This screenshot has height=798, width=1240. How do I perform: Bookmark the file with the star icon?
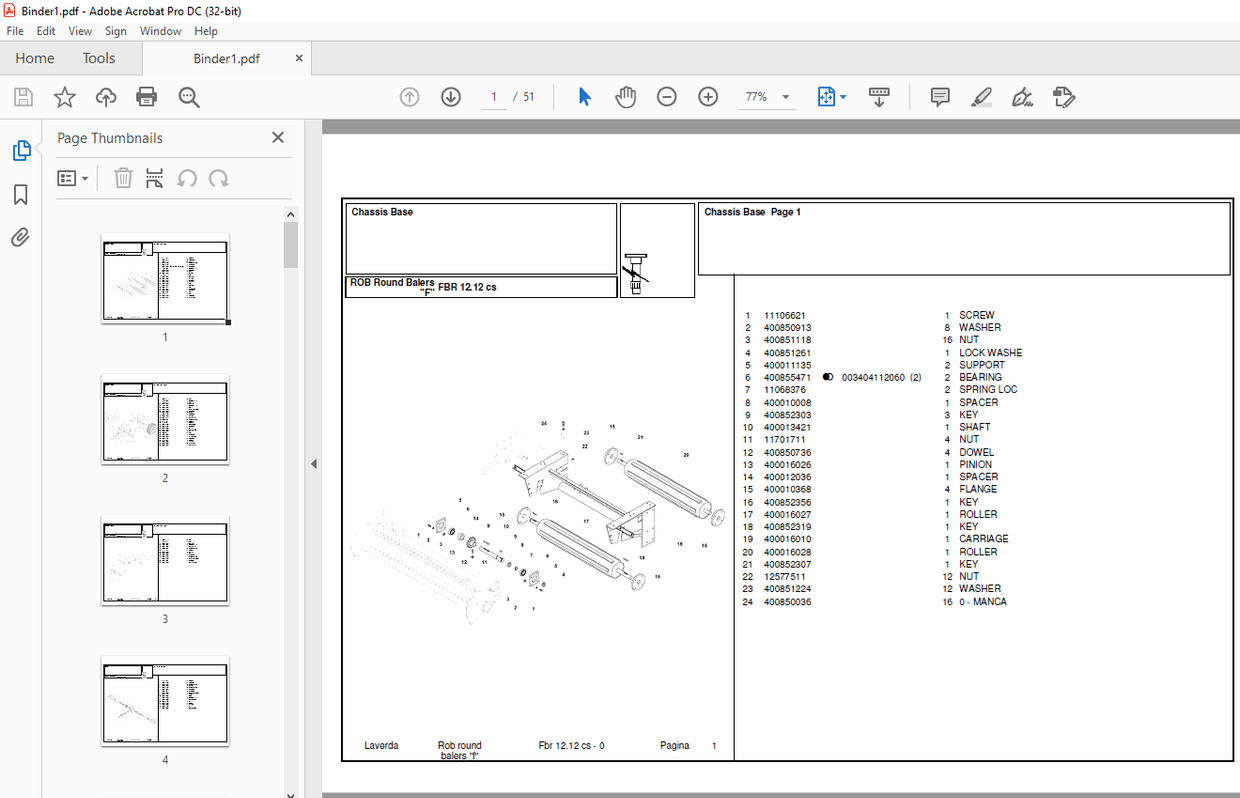coord(64,97)
